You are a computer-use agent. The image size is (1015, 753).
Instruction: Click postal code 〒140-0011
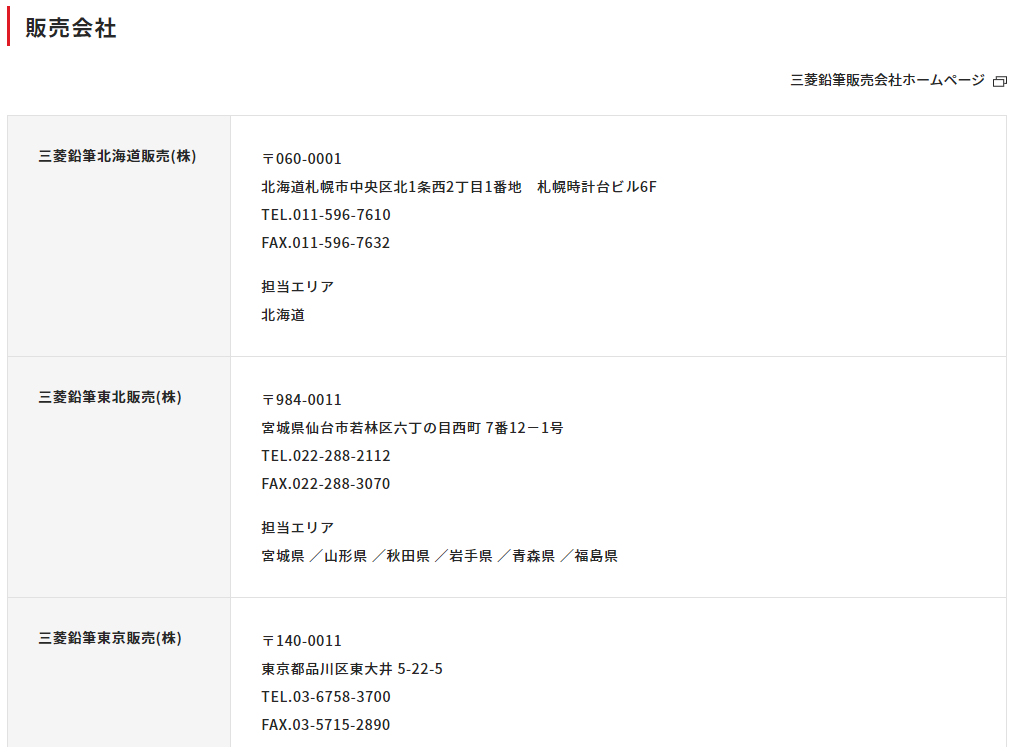(x=301, y=641)
